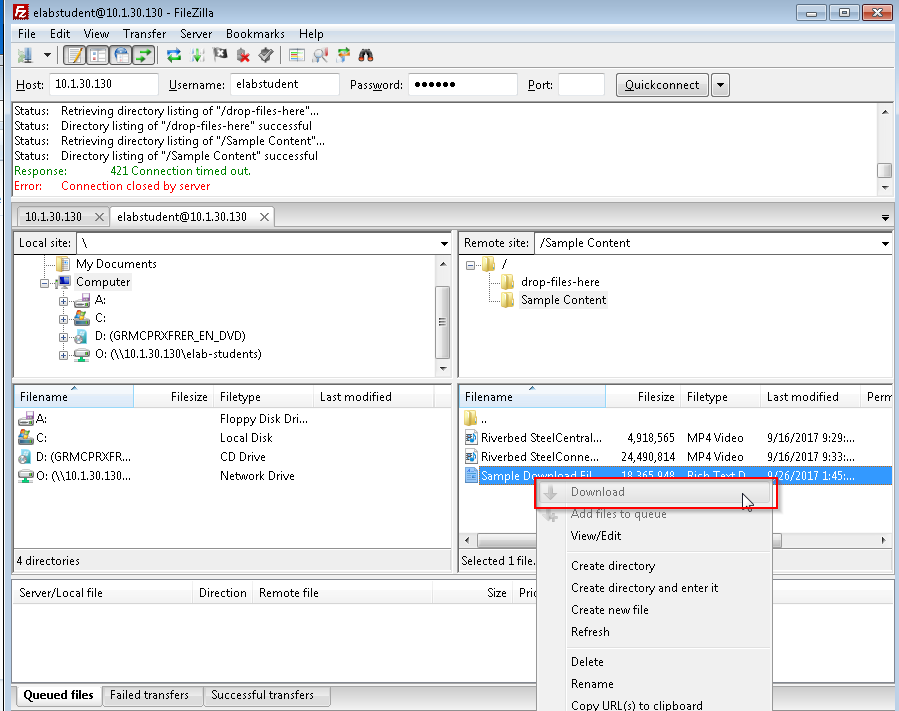This screenshot has height=711, width=899.
Task: Select Sample Content remote folder
Action: coord(563,300)
